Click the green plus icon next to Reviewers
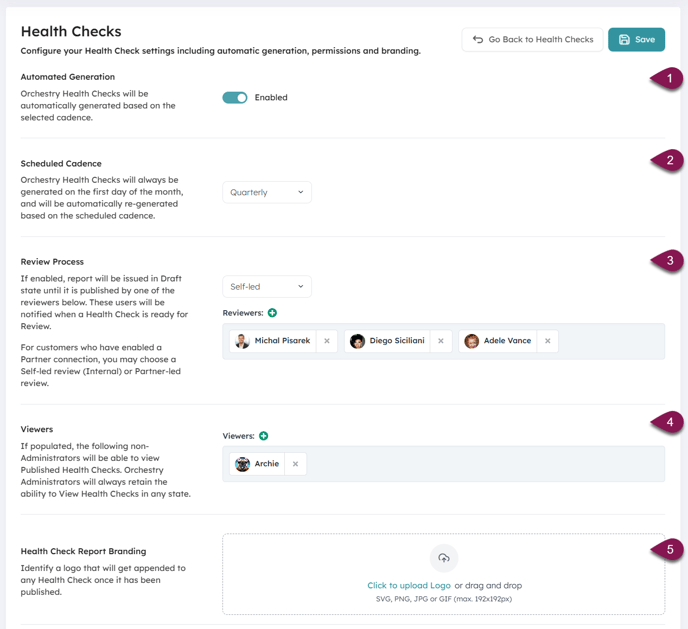 pos(272,313)
